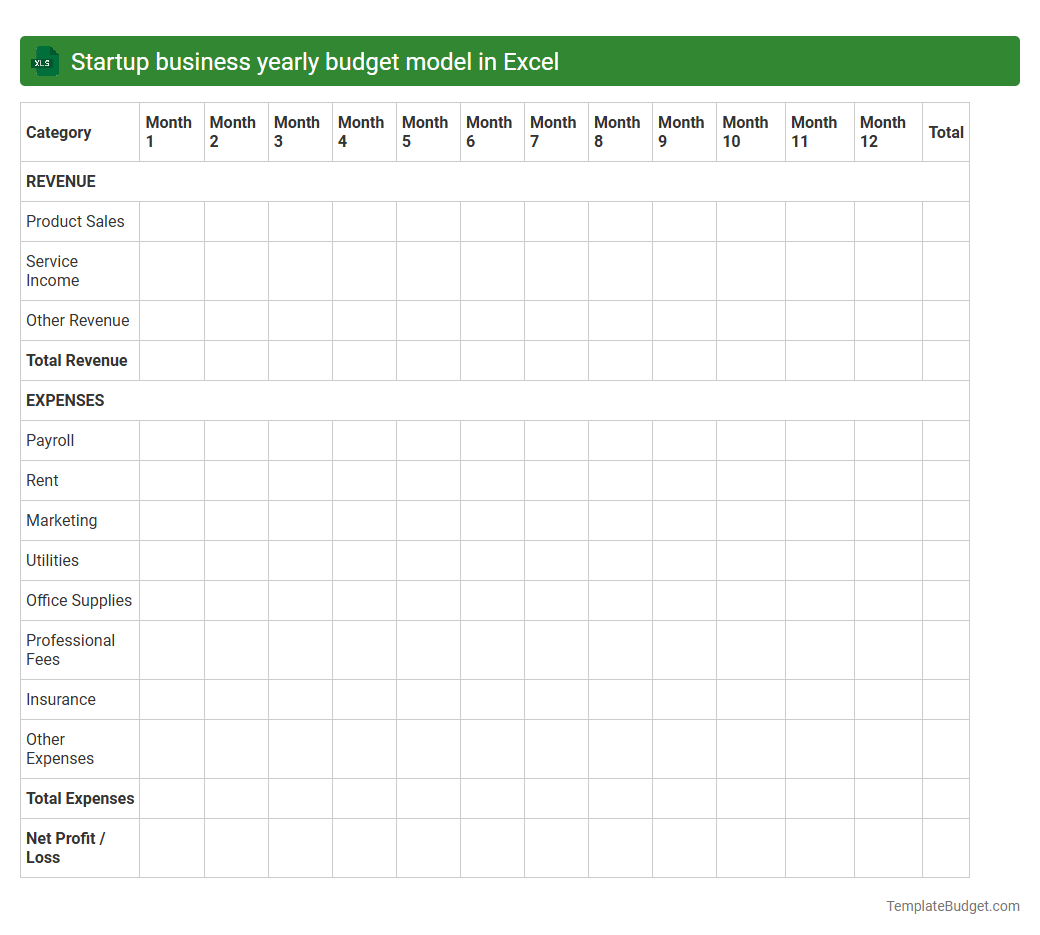Click the Other Revenue row label
The width and height of the screenshot is (1040, 935).
pos(78,320)
